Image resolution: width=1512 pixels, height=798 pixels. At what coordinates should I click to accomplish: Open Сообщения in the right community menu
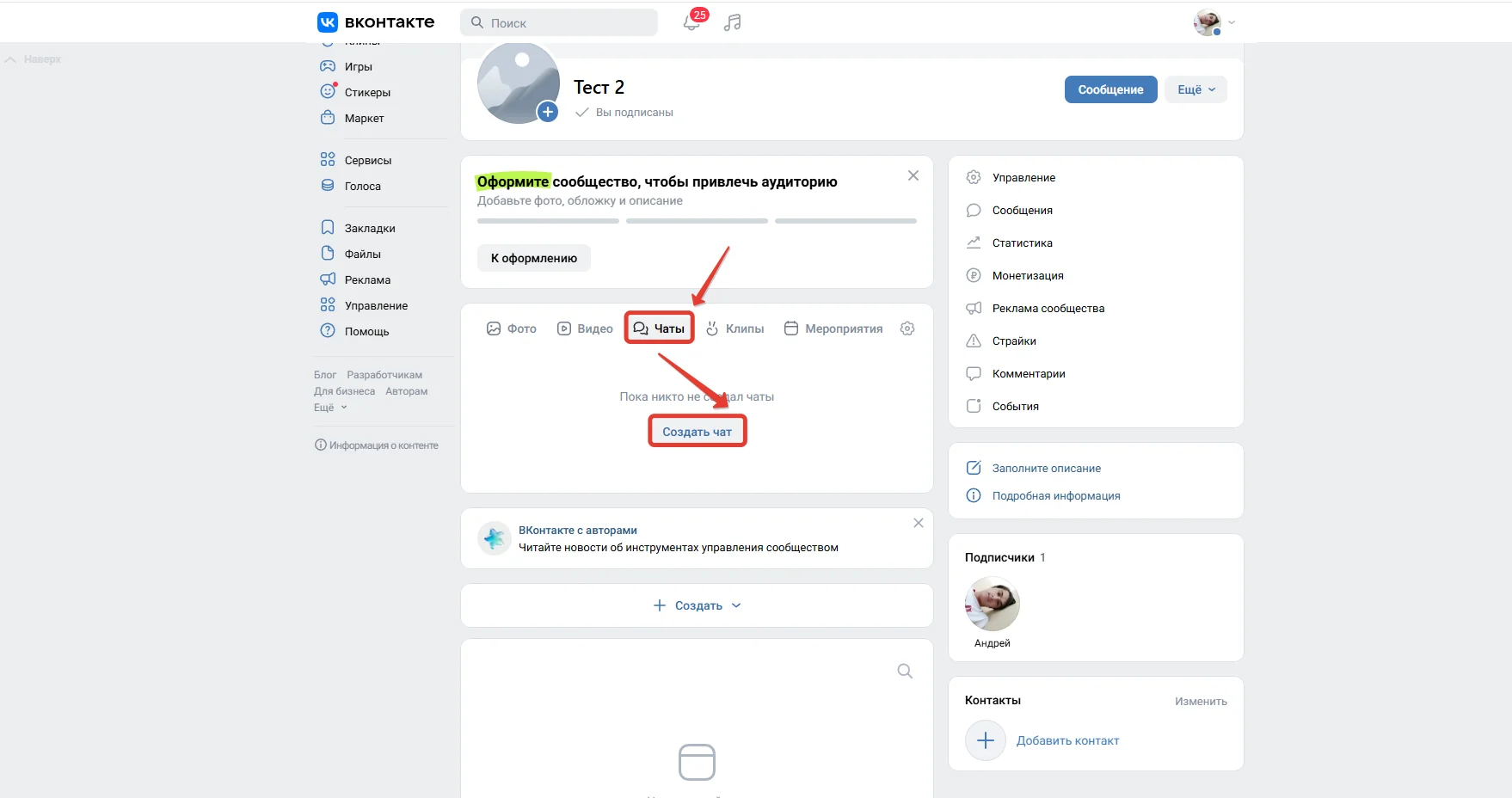tap(1022, 210)
